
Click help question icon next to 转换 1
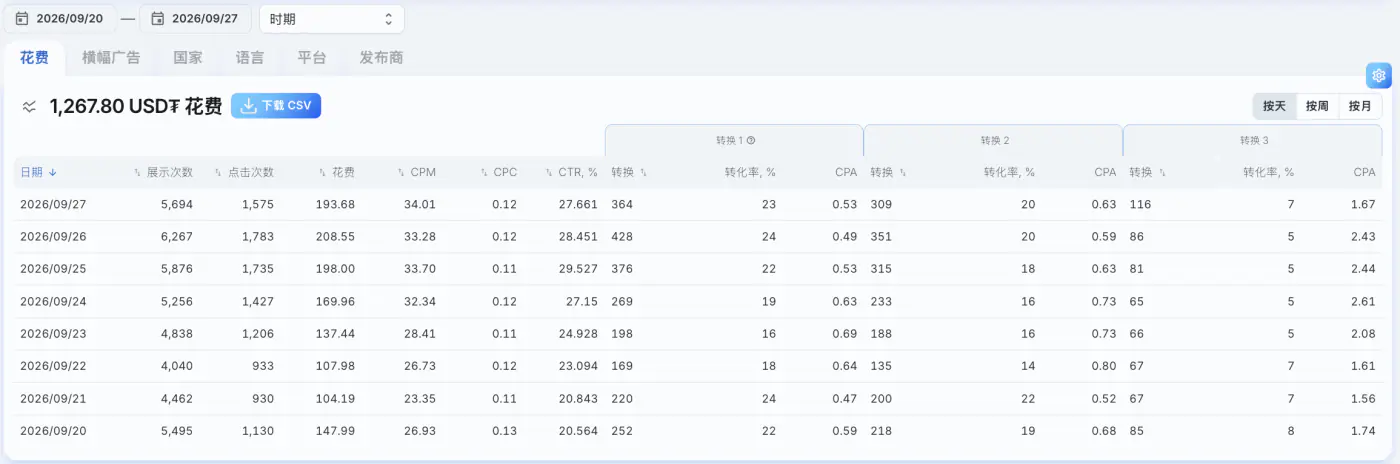click(x=751, y=141)
